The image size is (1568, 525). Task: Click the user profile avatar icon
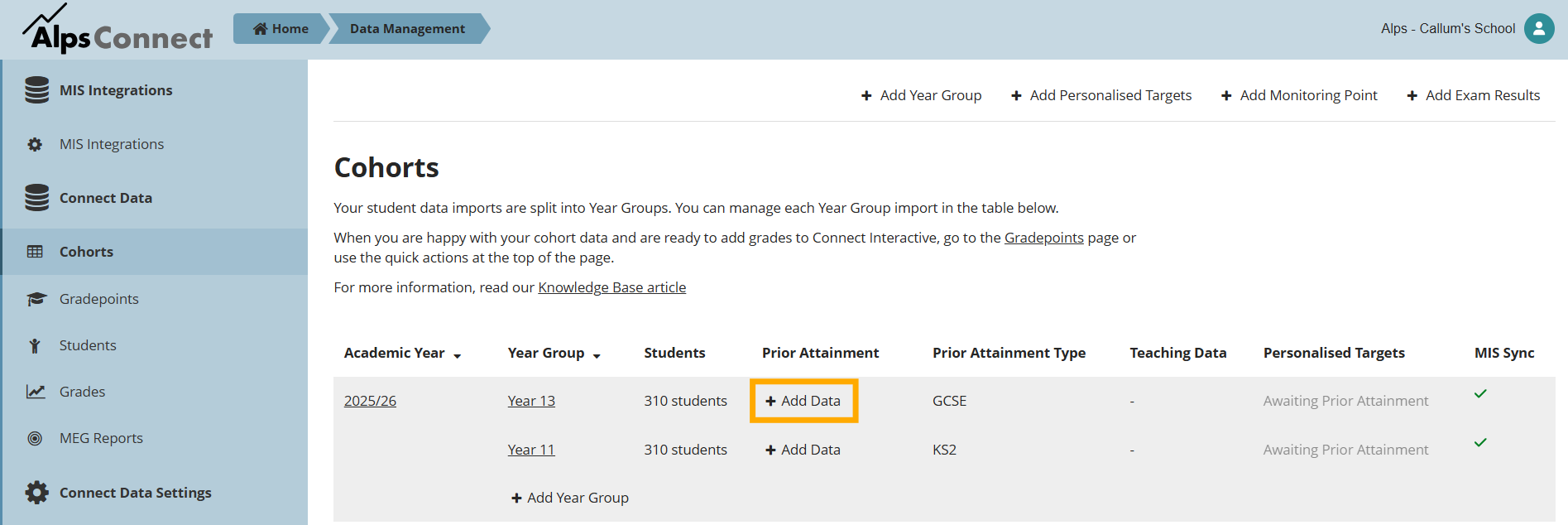pyautogui.click(x=1538, y=29)
